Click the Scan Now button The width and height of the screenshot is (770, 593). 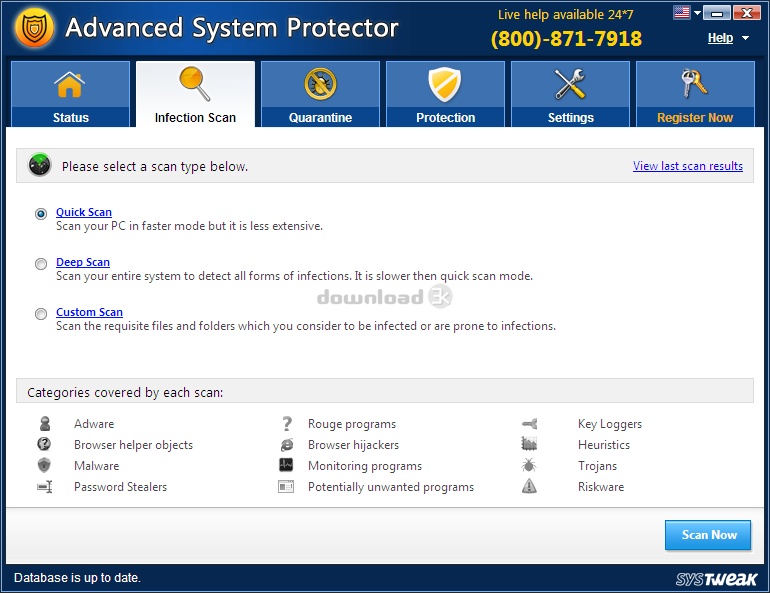pos(708,535)
